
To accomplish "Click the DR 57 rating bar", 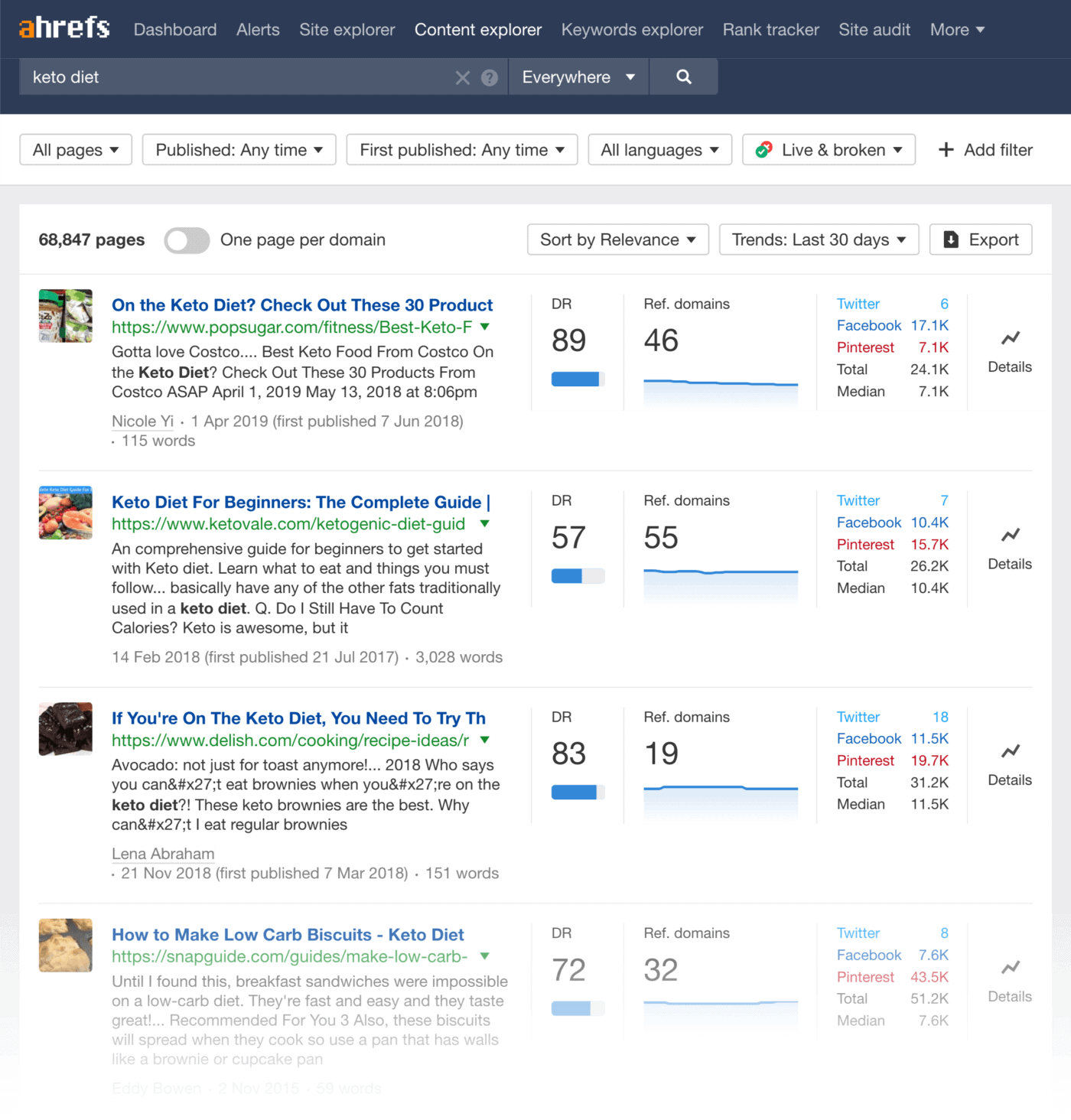I will tap(578, 576).
